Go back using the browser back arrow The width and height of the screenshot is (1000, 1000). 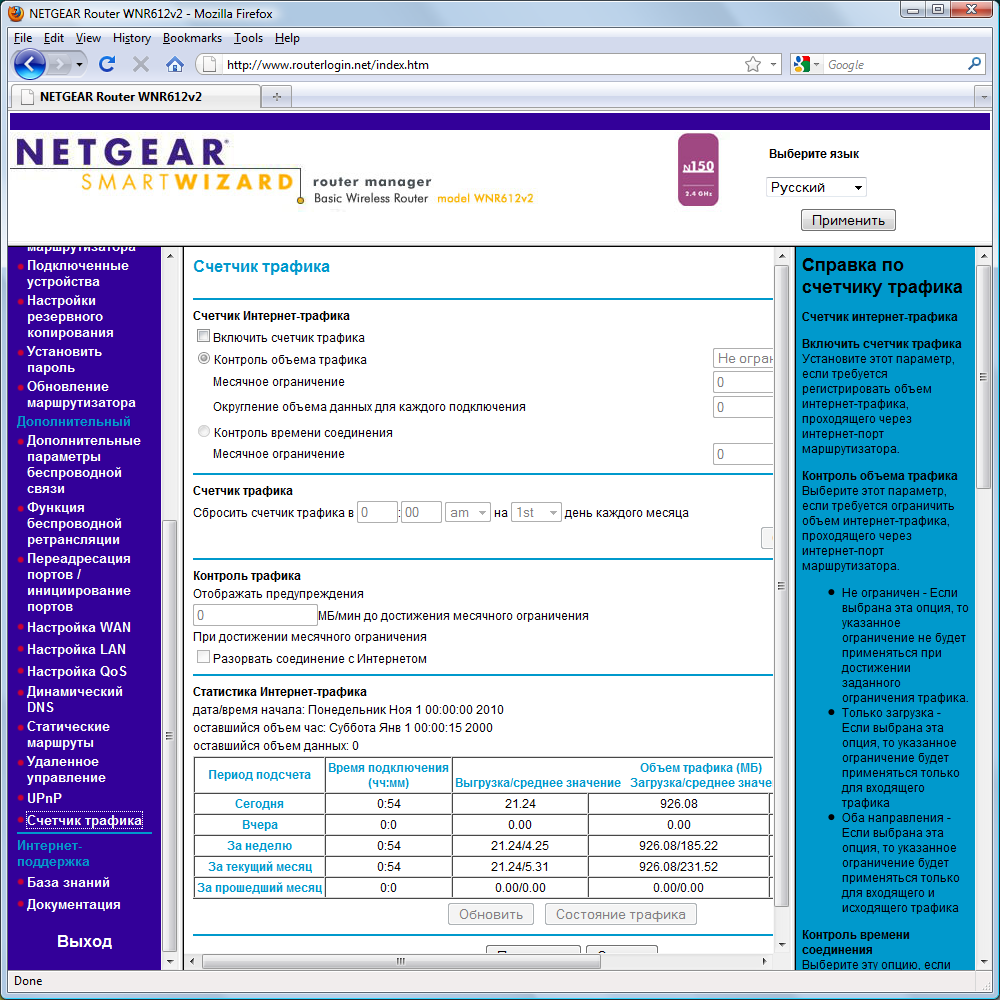[29, 64]
